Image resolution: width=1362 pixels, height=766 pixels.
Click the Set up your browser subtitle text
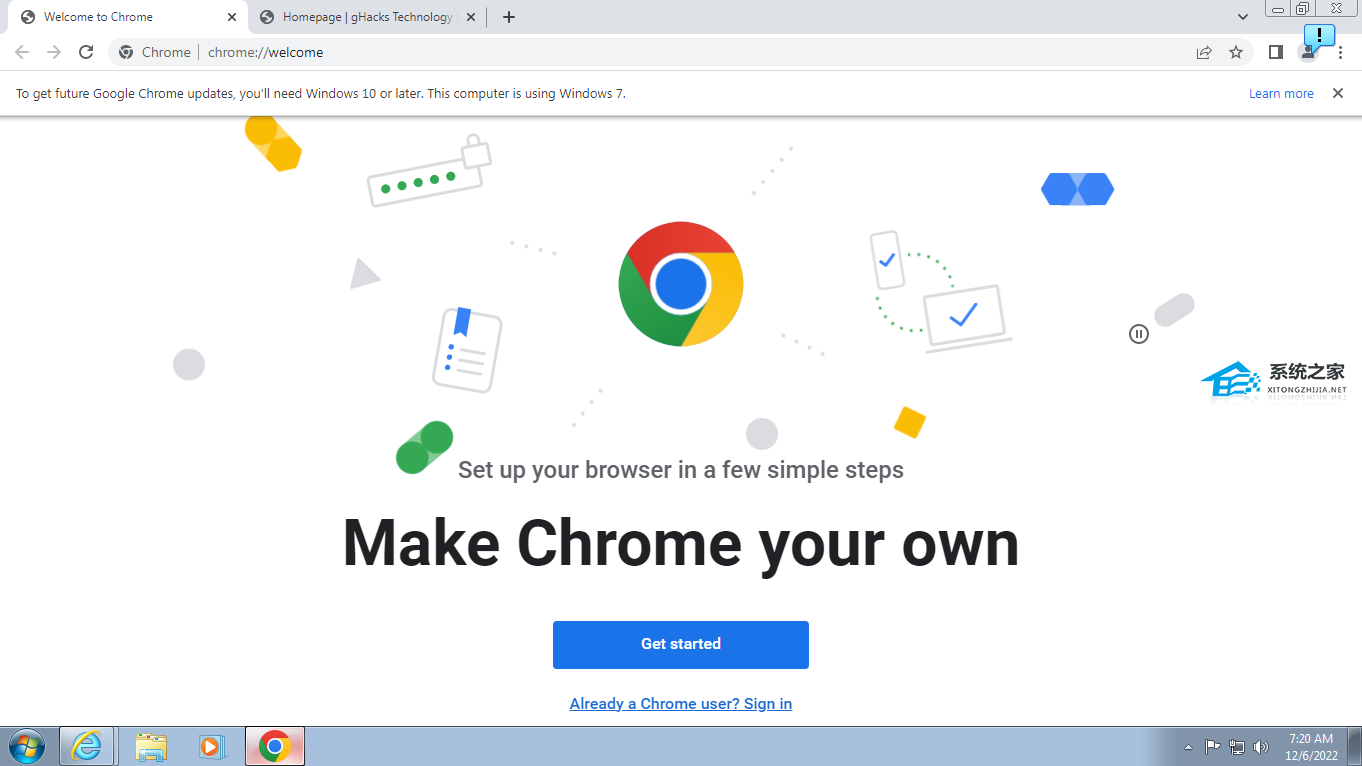681,470
